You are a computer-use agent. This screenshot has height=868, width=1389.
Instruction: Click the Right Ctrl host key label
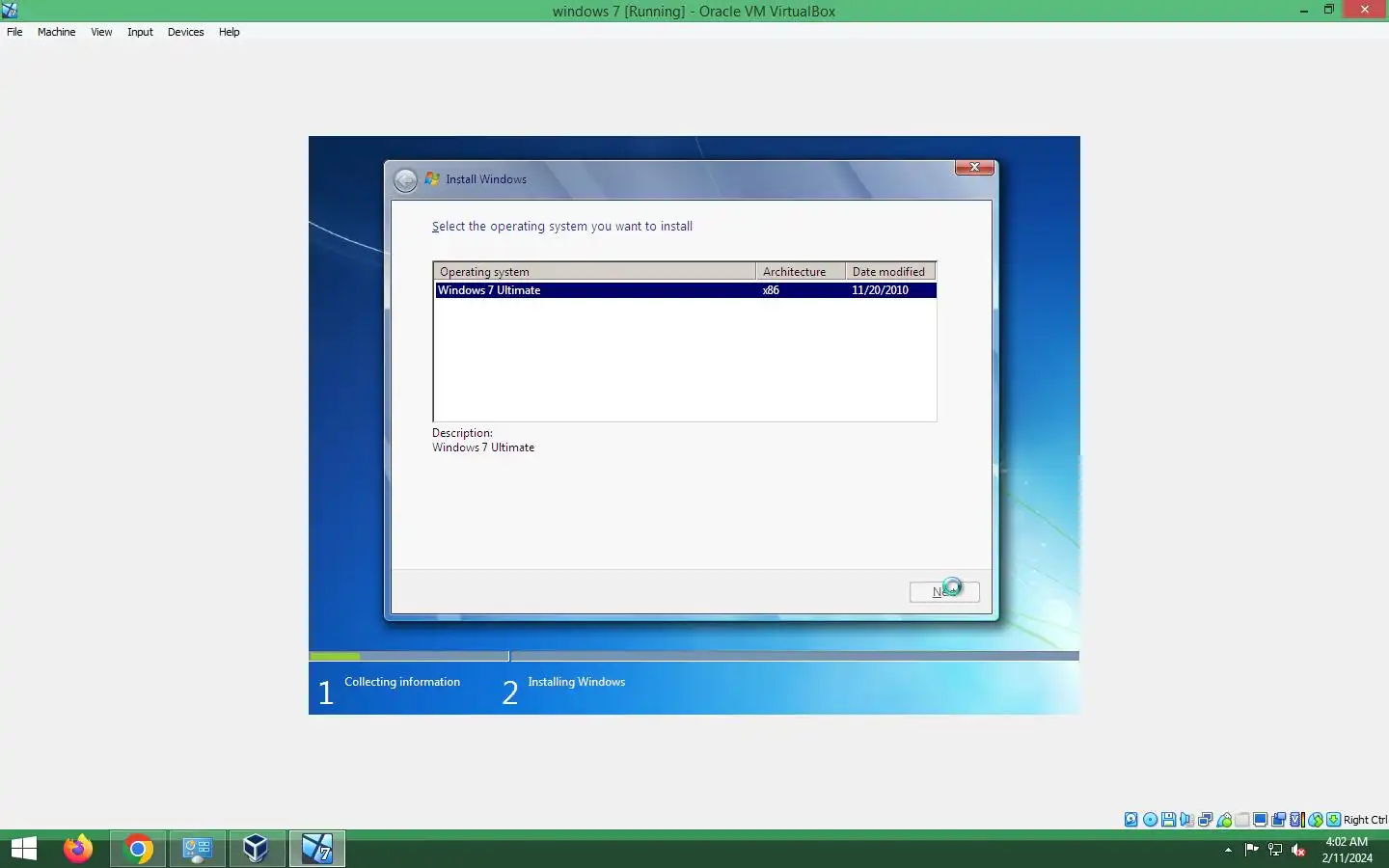pyautogui.click(x=1365, y=820)
